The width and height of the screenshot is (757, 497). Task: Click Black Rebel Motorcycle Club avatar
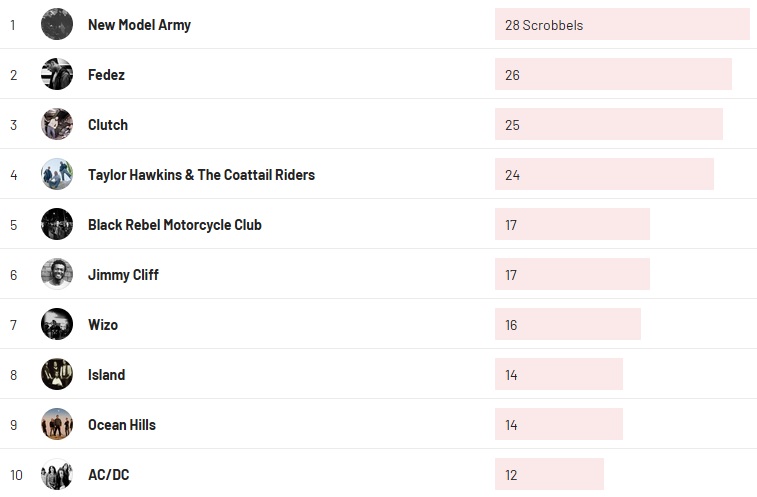point(57,224)
